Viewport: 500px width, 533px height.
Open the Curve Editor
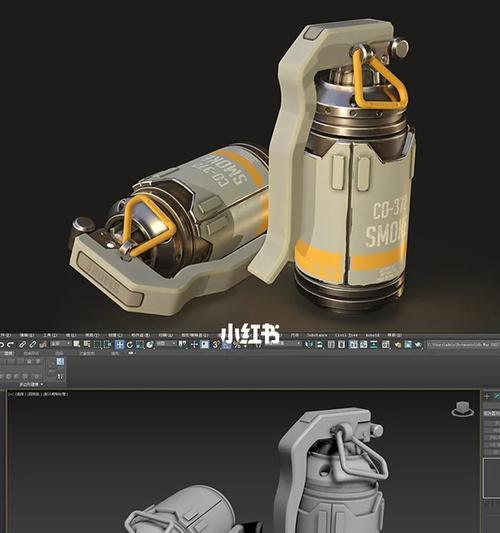point(363,344)
